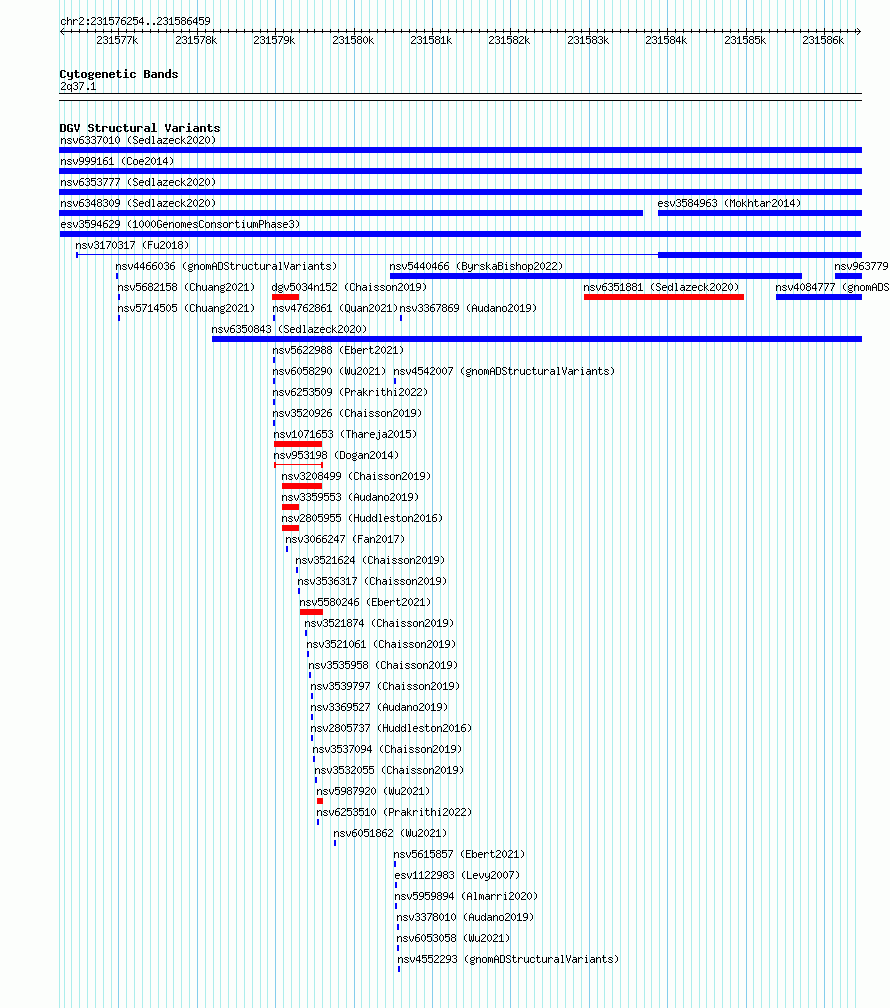Viewport: 890px width, 1008px height.
Task: Select nsv5440466 (ByrskaBishop2022) label
Action: click(x=476, y=266)
